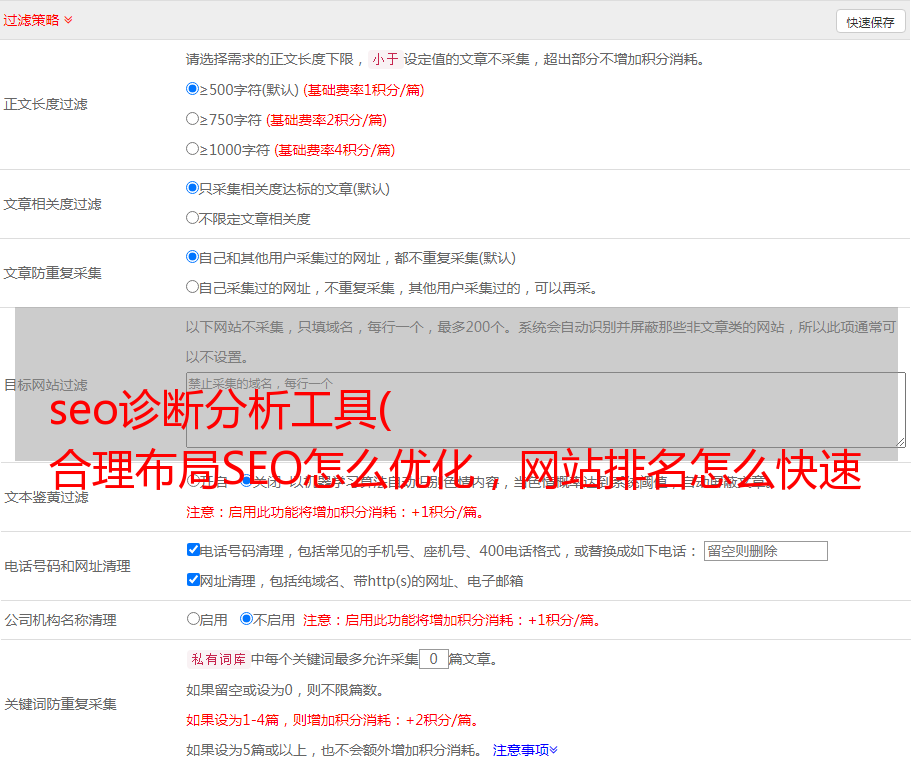Screen dimensions: 912x768
Task: Click the 私有词库 tag label
Action: [x=216, y=659]
